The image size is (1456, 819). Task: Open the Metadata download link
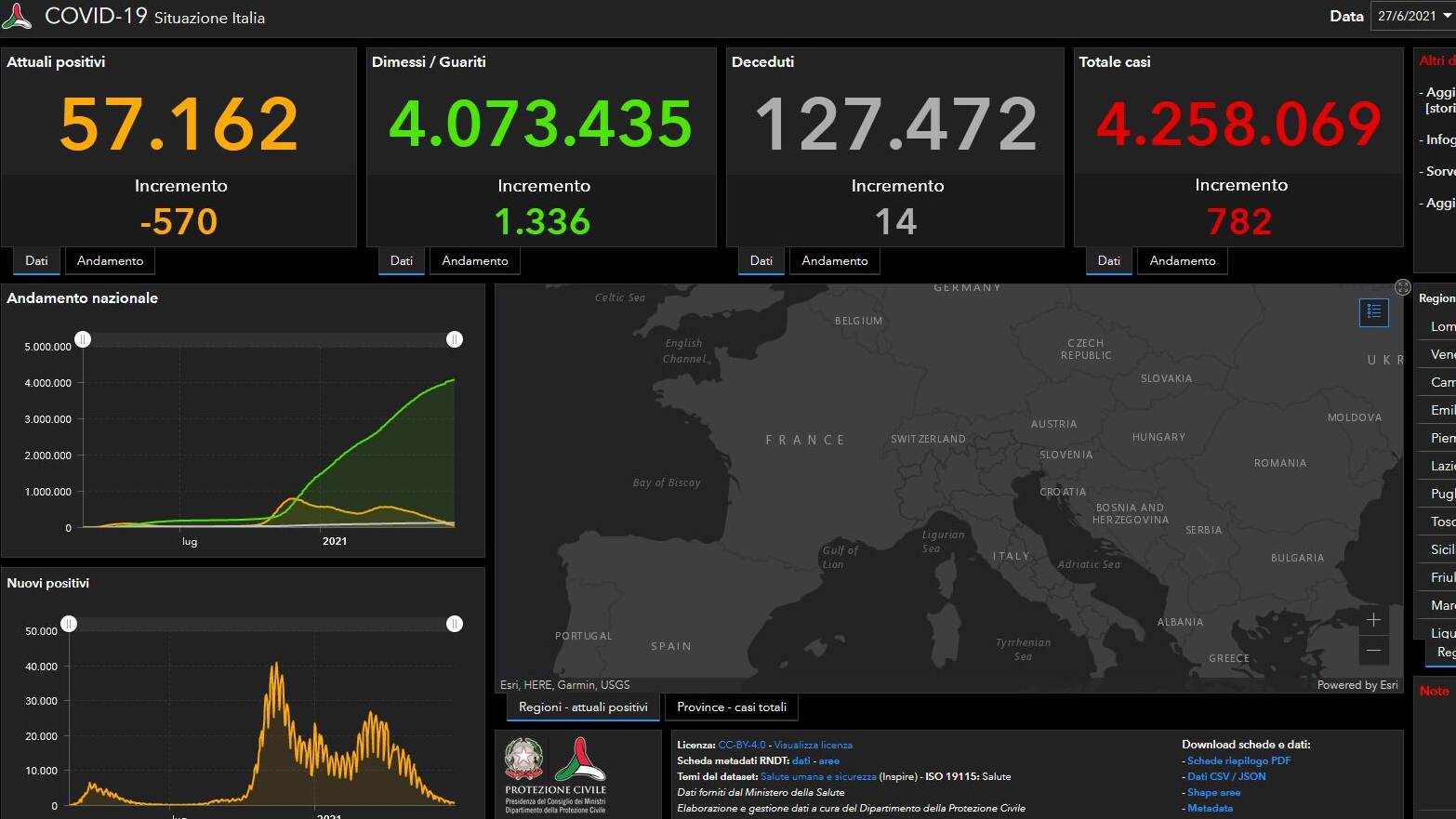pos(1210,808)
